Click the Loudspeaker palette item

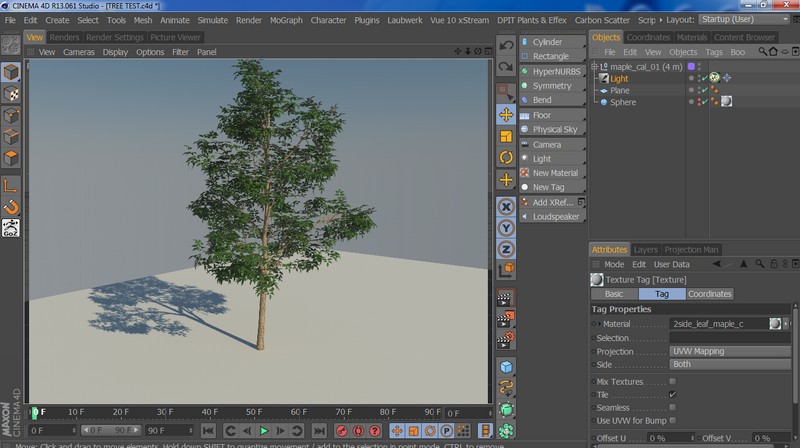click(x=552, y=216)
